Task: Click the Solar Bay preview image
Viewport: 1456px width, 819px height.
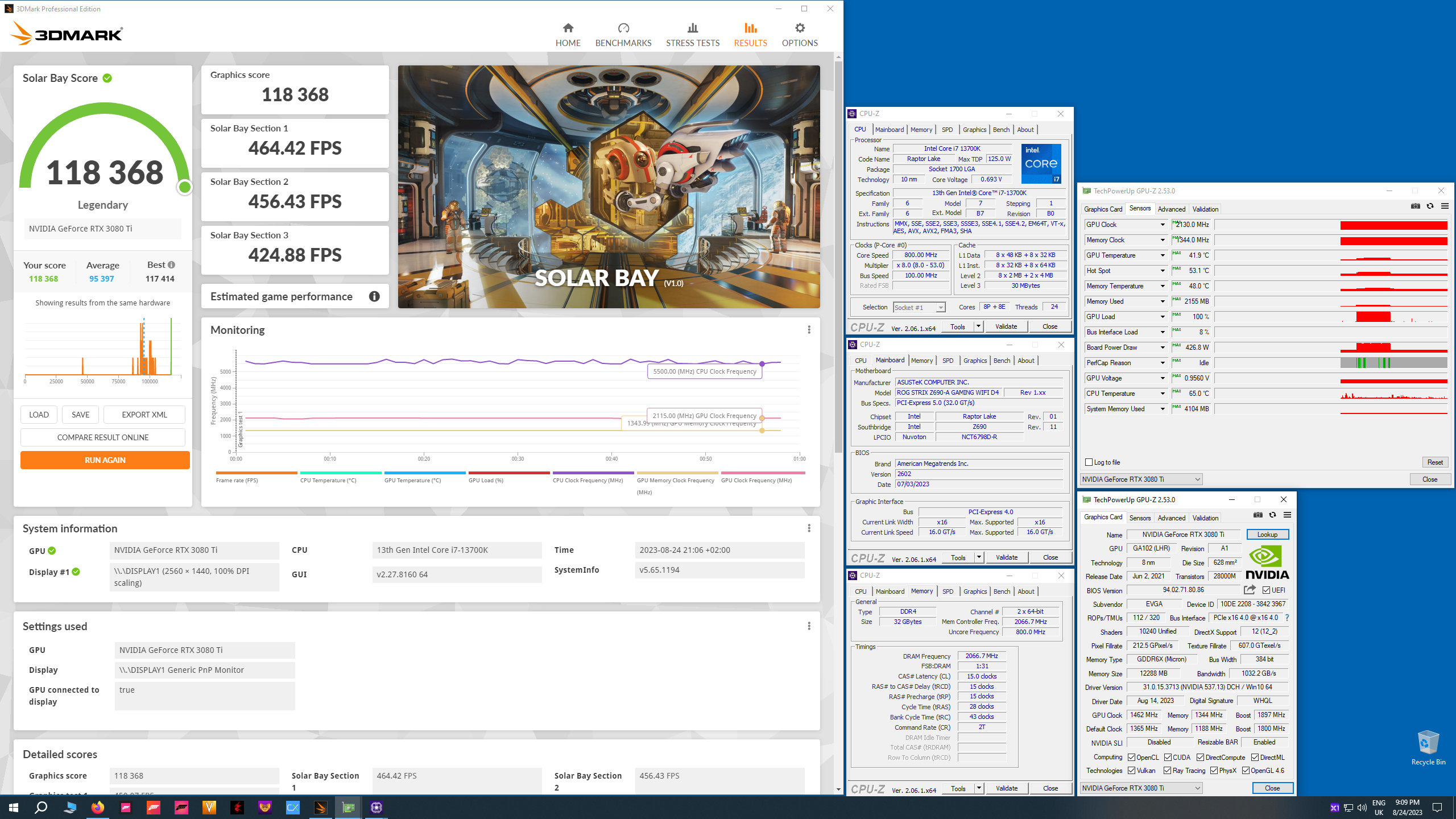Action: (609, 187)
